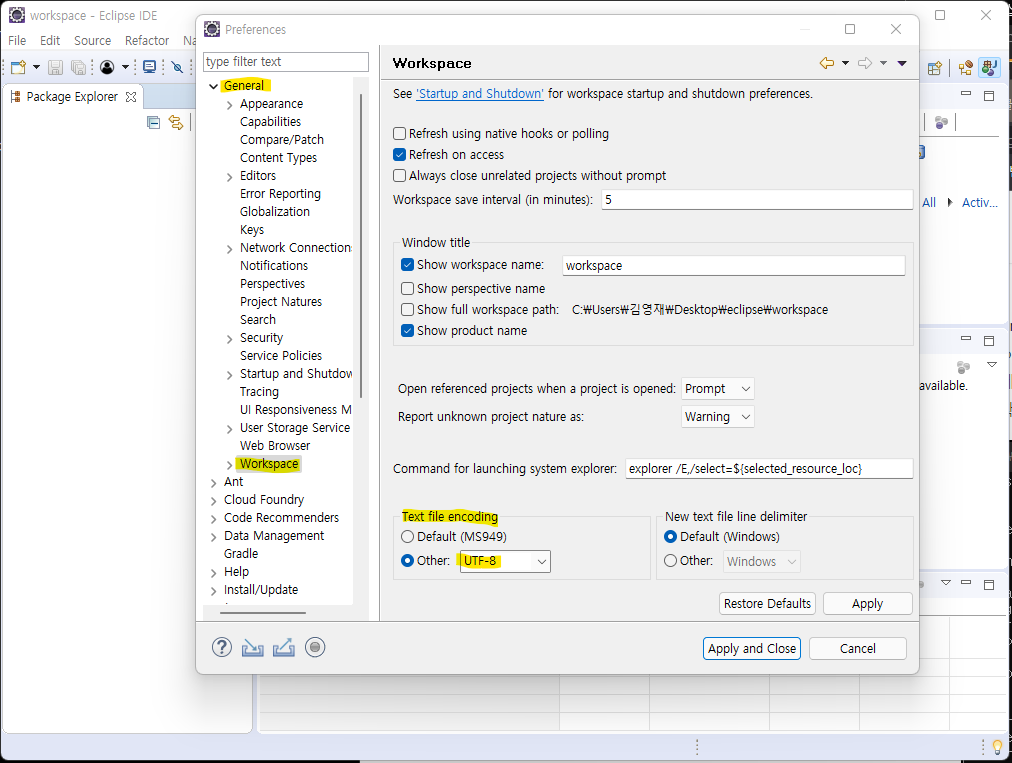
Task: Select Other line delimiter radio button
Action: (671, 560)
